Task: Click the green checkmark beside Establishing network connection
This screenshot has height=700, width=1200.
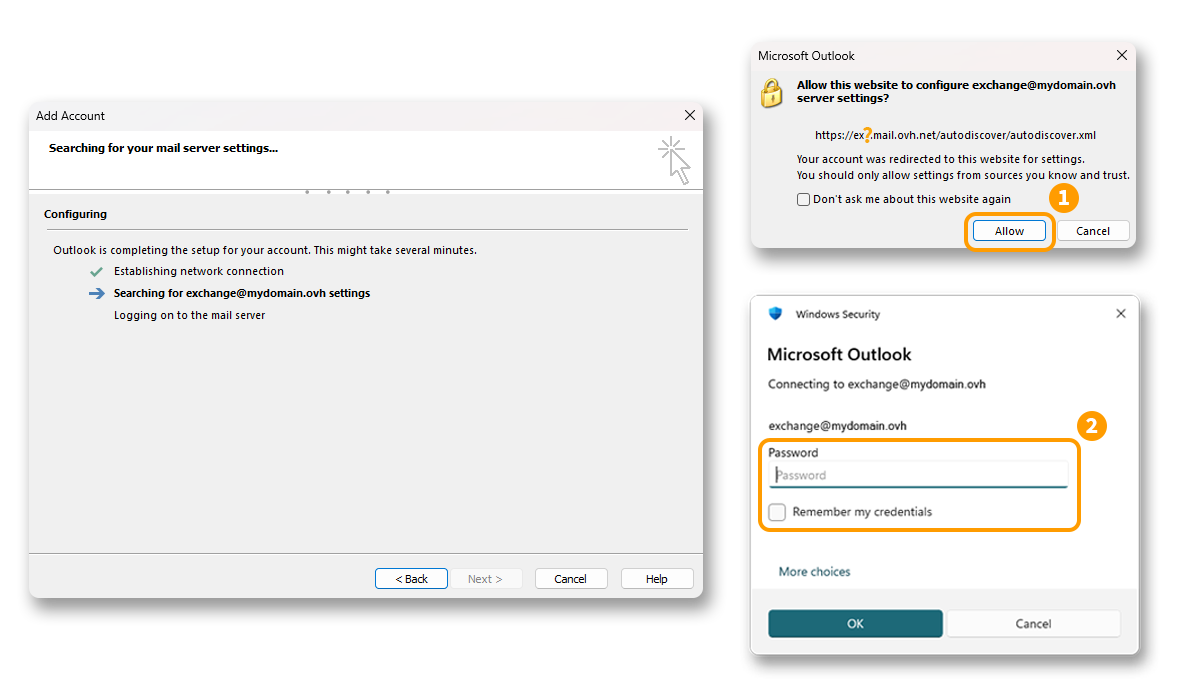Action: (96, 271)
